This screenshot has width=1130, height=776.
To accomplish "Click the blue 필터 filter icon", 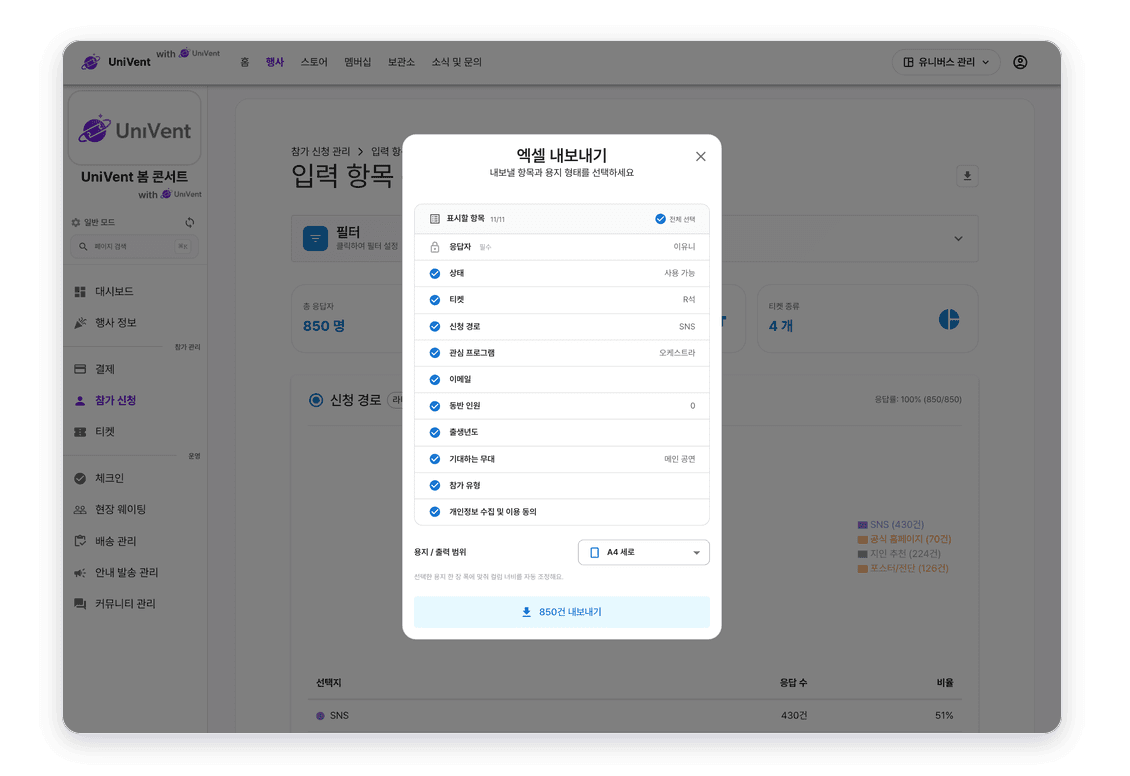I will click(x=315, y=238).
